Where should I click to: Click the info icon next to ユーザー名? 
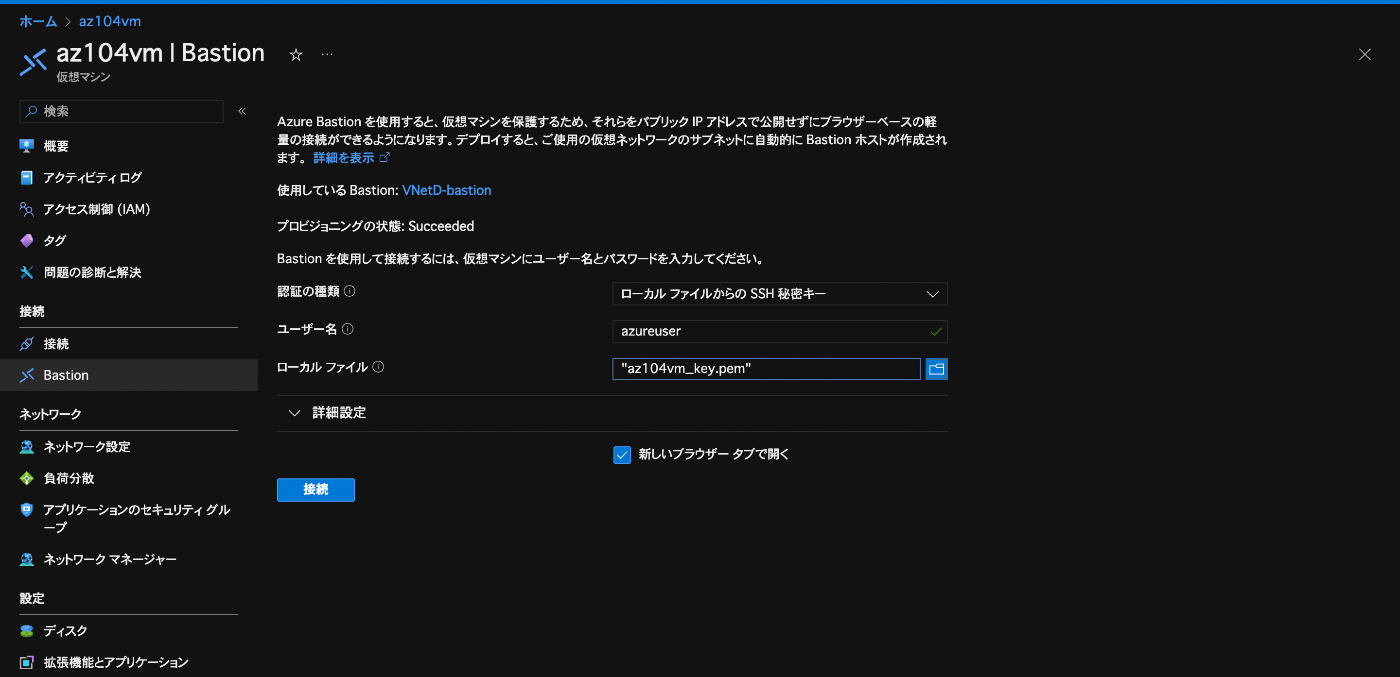point(348,329)
